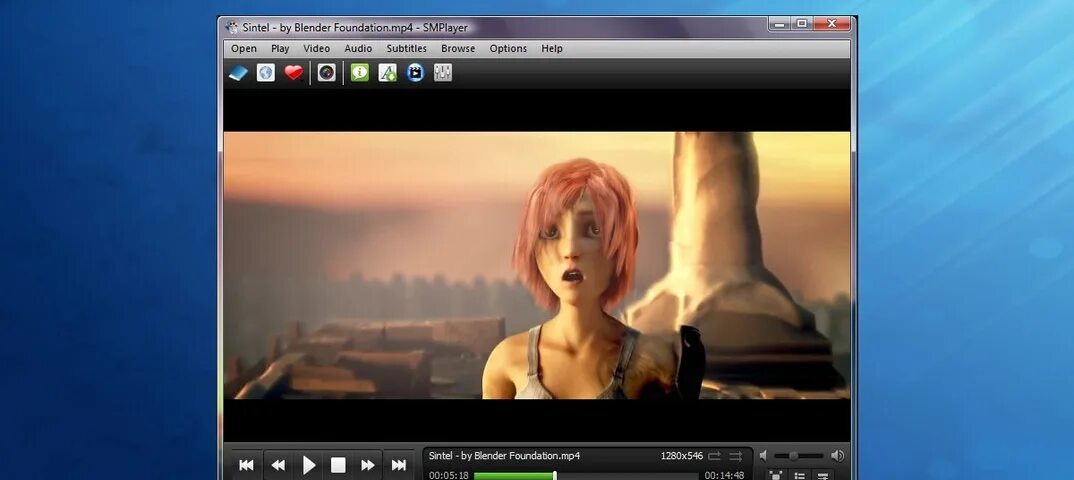Open the Open menu
The width and height of the screenshot is (1074, 480).
(244, 49)
